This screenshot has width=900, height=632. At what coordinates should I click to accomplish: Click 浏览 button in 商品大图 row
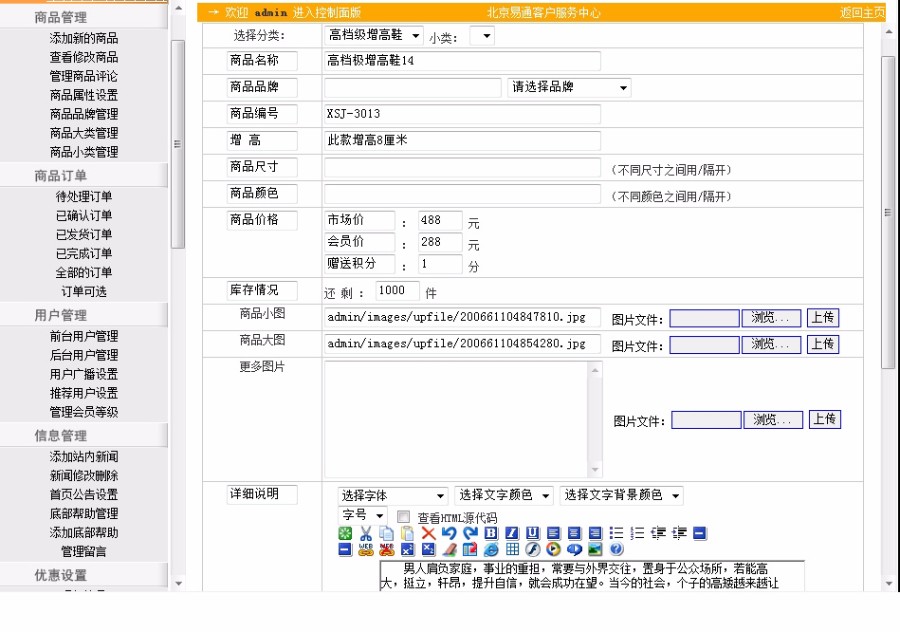pos(771,344)
